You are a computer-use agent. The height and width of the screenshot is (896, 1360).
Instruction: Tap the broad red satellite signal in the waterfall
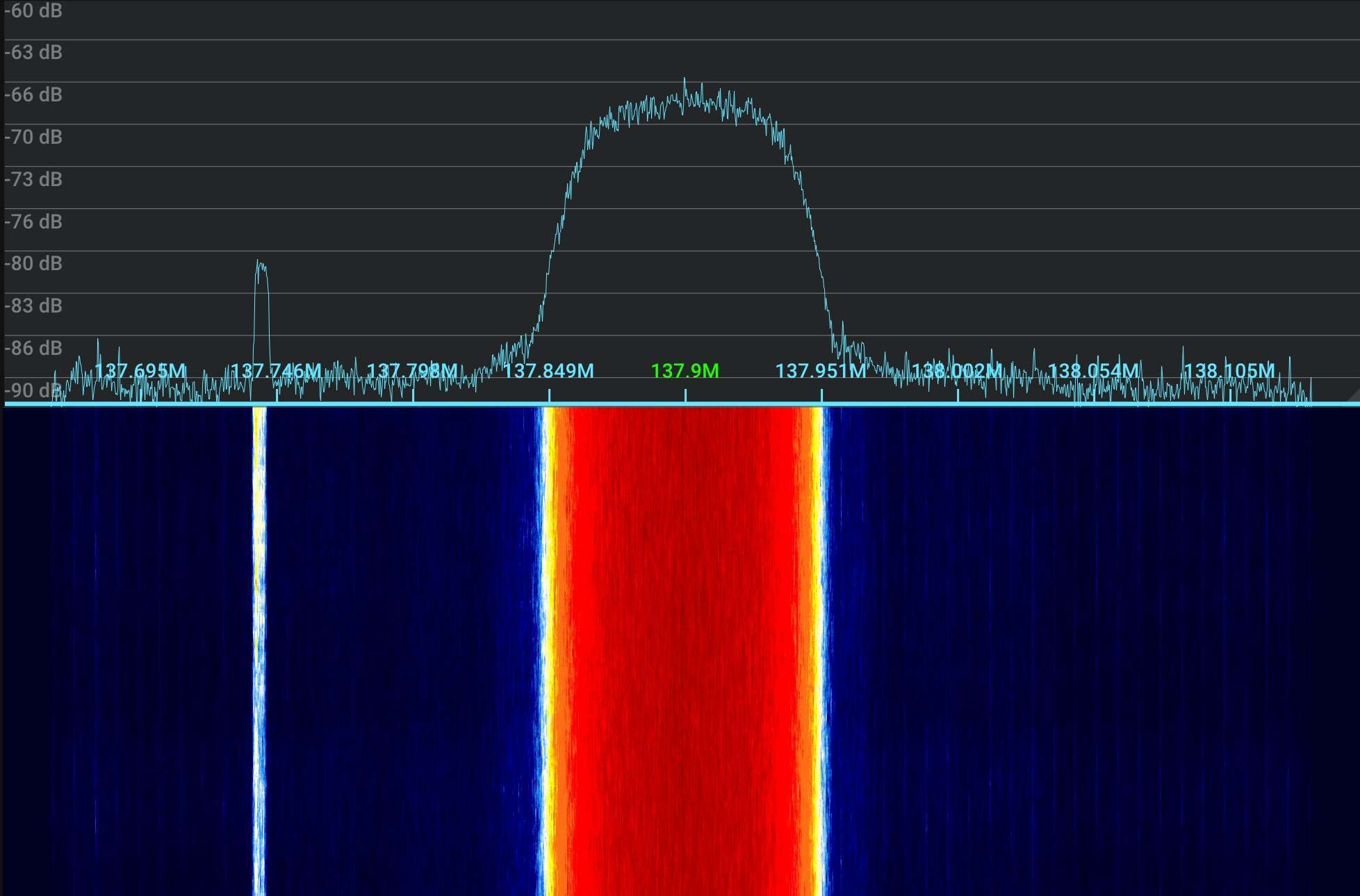[685, 660]
